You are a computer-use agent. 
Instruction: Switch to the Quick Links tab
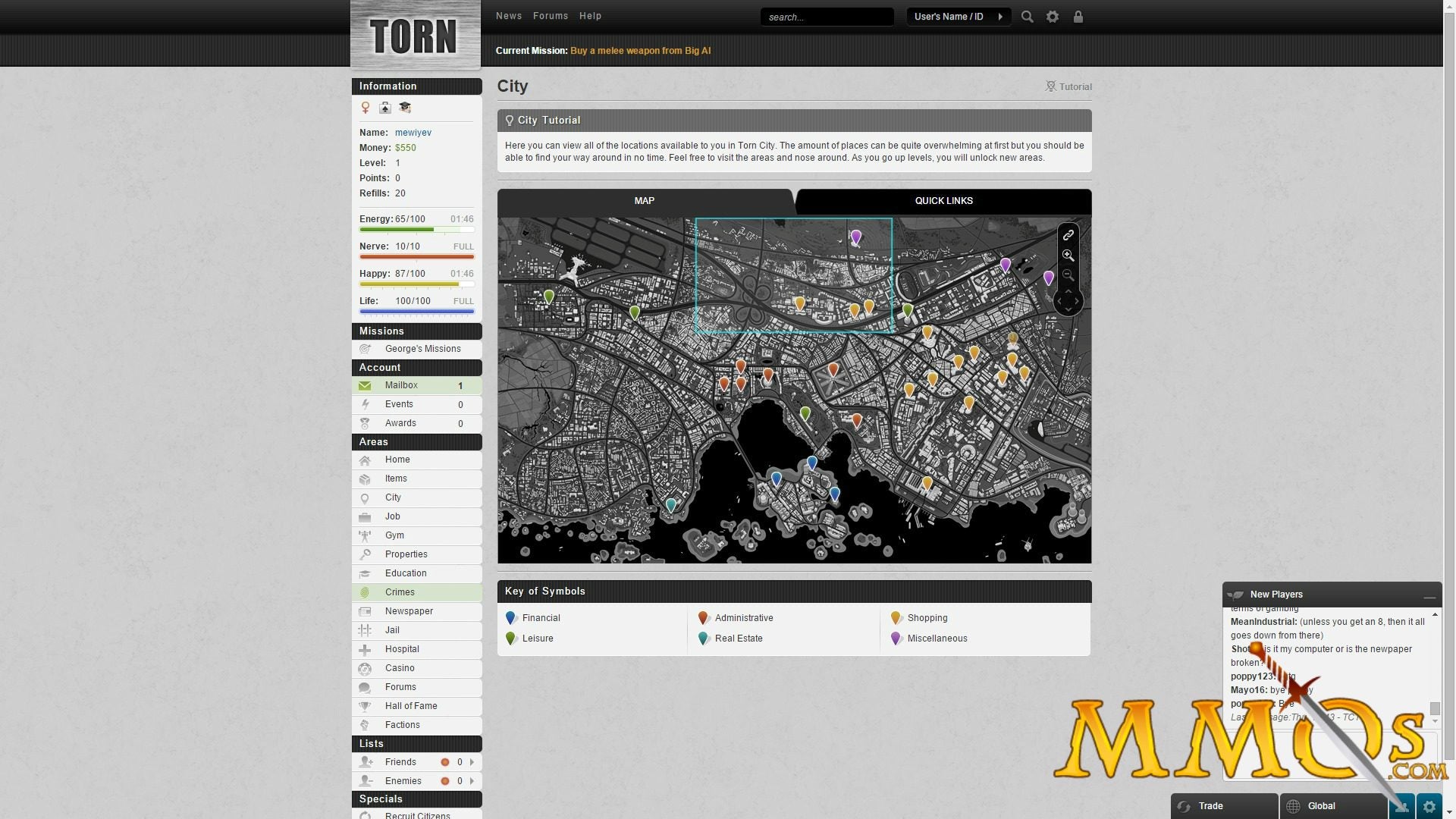[x=943, y=201]
